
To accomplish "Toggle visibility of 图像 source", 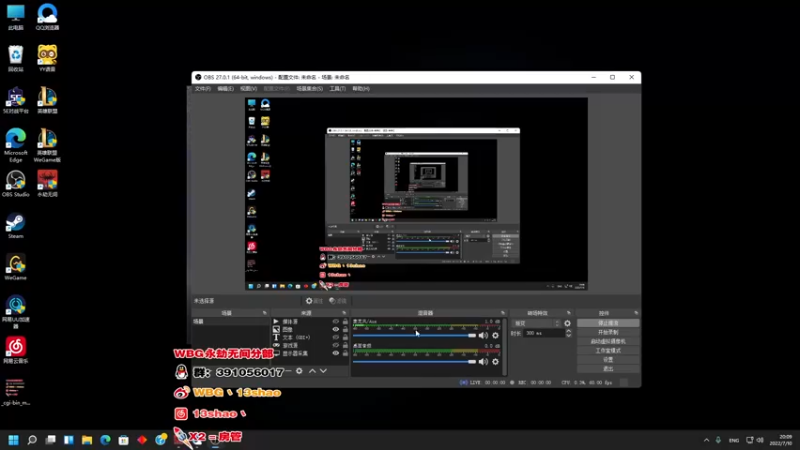I will (336, 330).
